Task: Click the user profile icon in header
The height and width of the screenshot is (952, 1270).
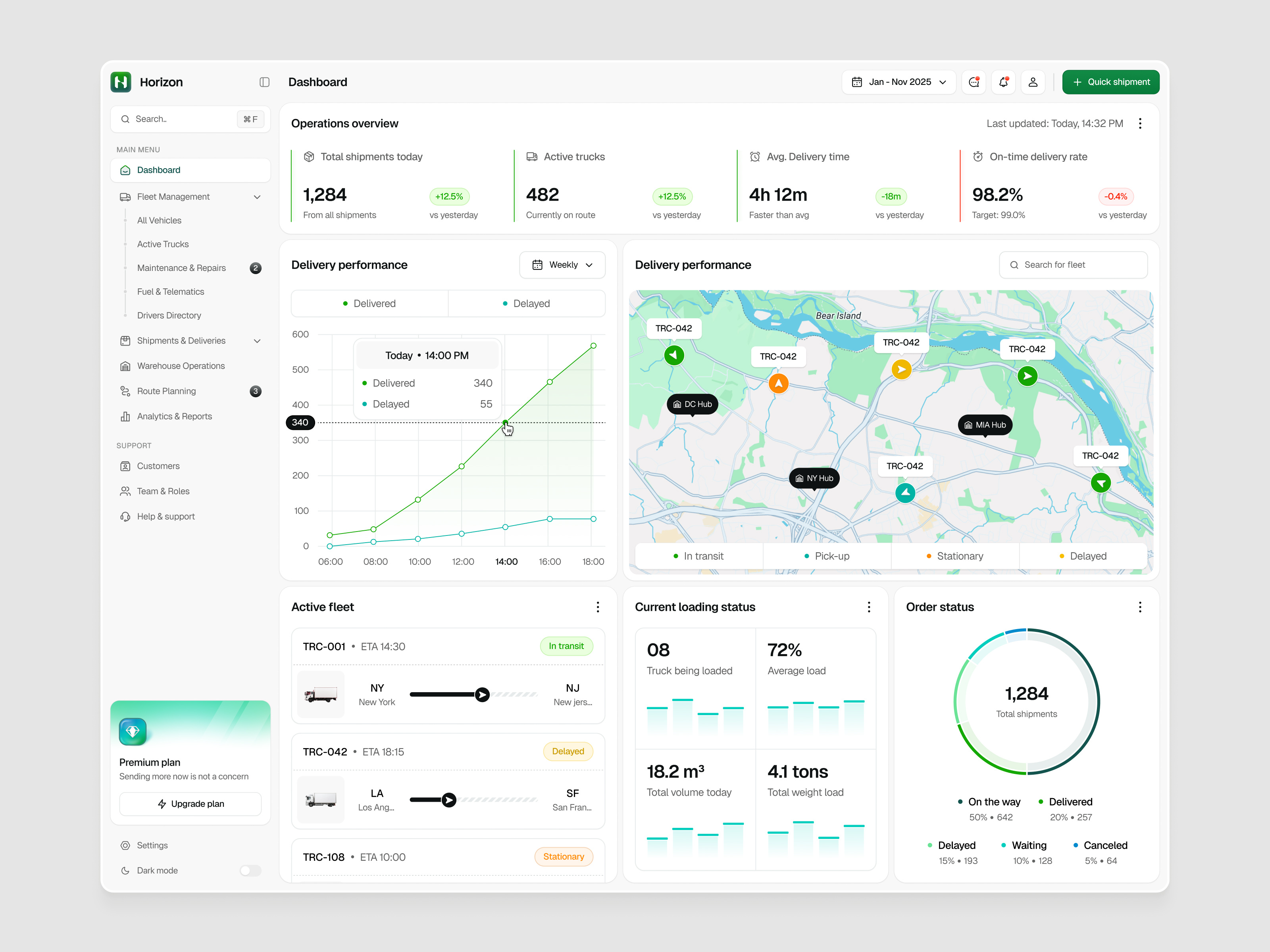Action: point(1033,82)
